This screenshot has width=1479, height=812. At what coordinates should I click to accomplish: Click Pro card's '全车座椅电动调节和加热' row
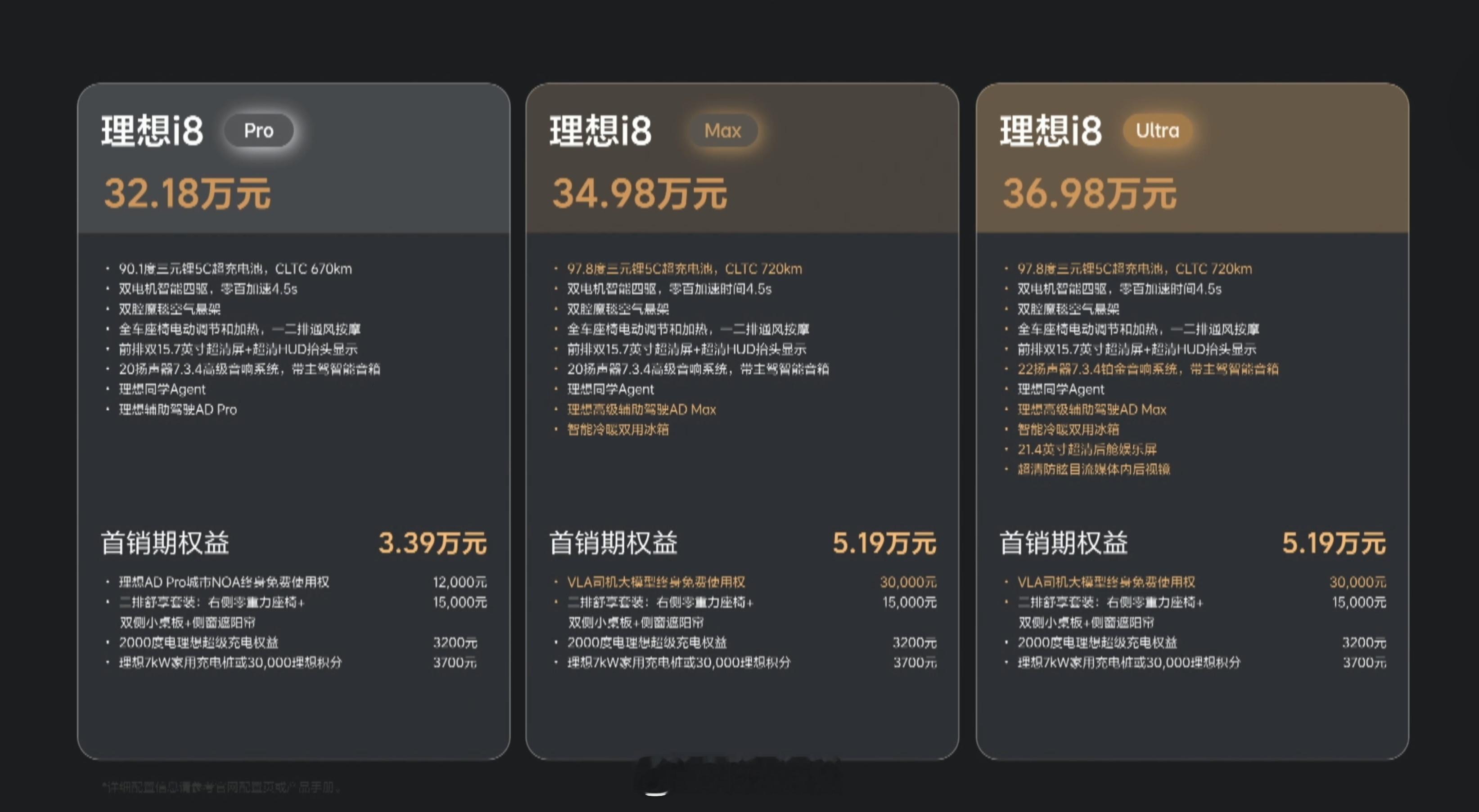[x=239, y=329]
